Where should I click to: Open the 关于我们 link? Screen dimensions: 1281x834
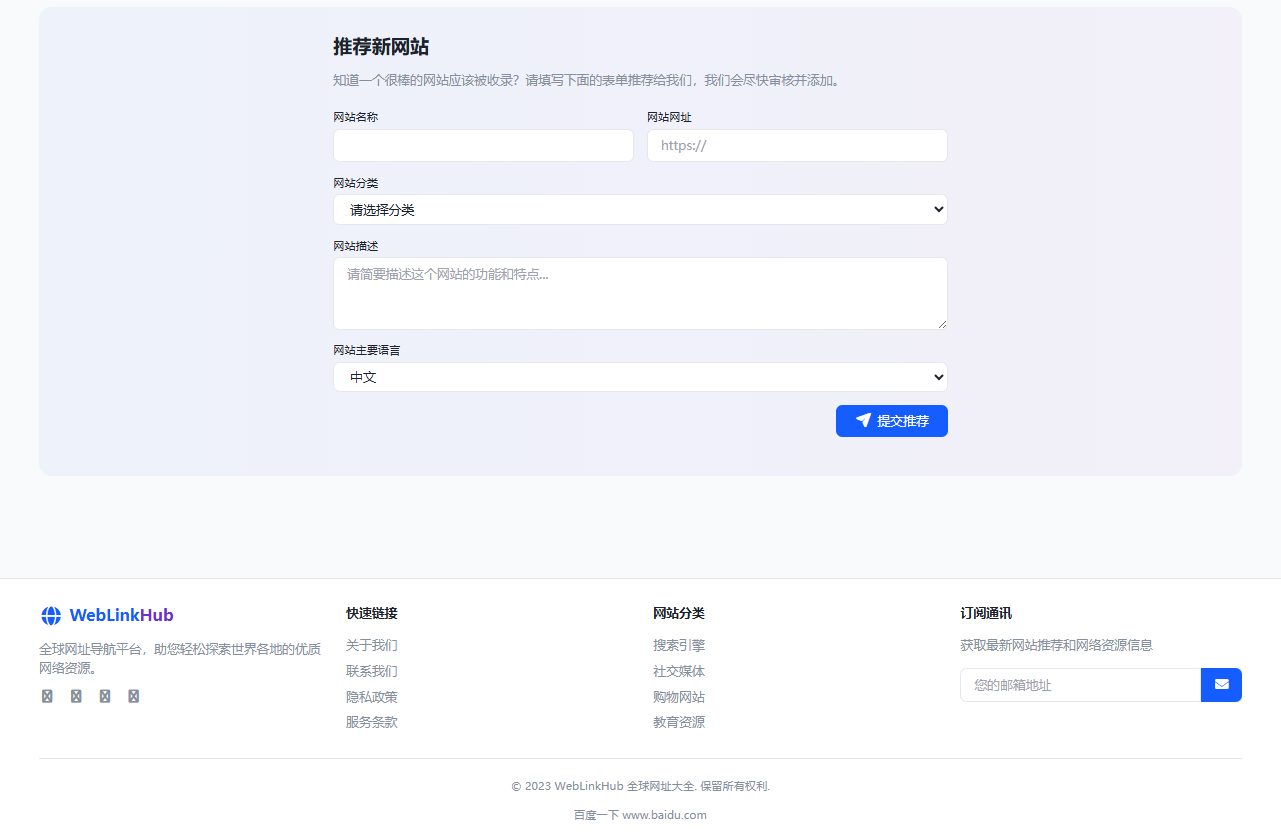pos(369,645)
